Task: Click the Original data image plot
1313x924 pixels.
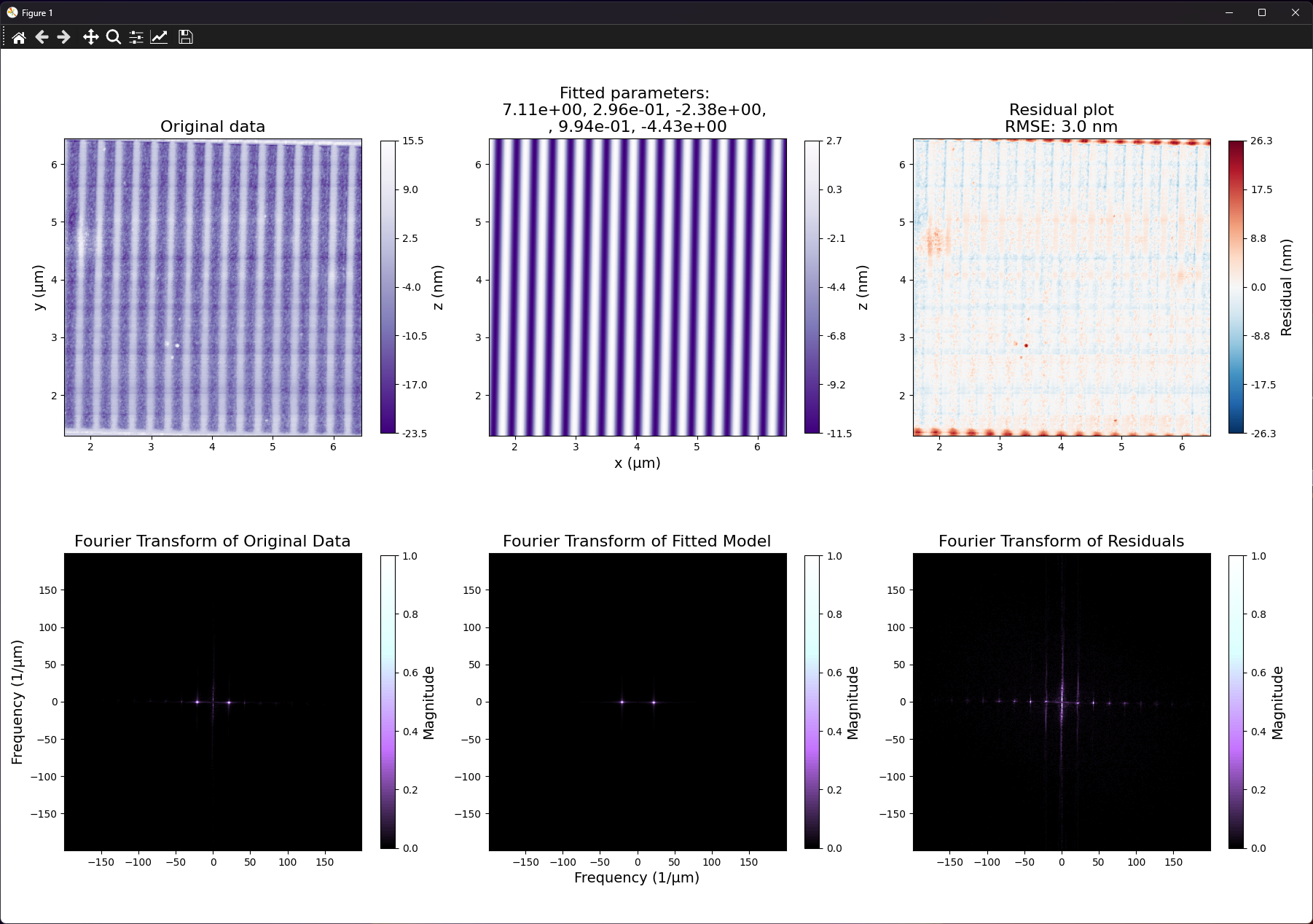Action: tap(213, 287)
